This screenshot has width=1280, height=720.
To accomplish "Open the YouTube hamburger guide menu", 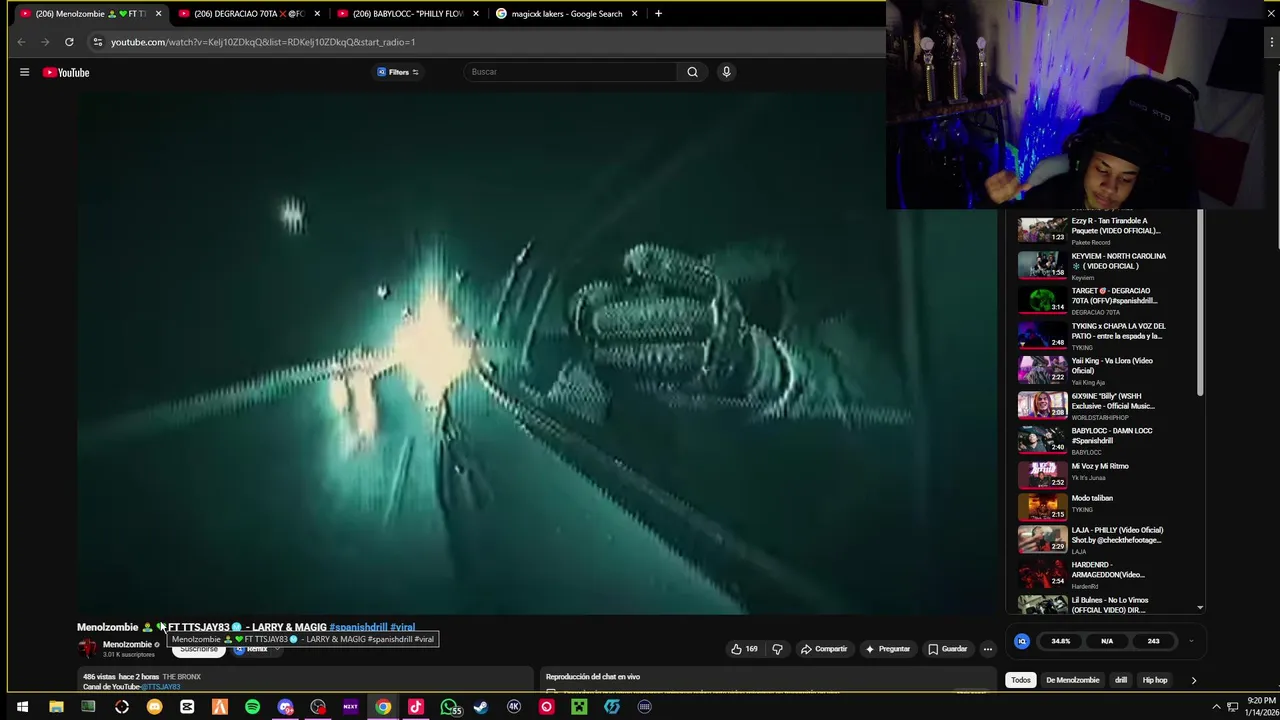I will click(24, 72).
